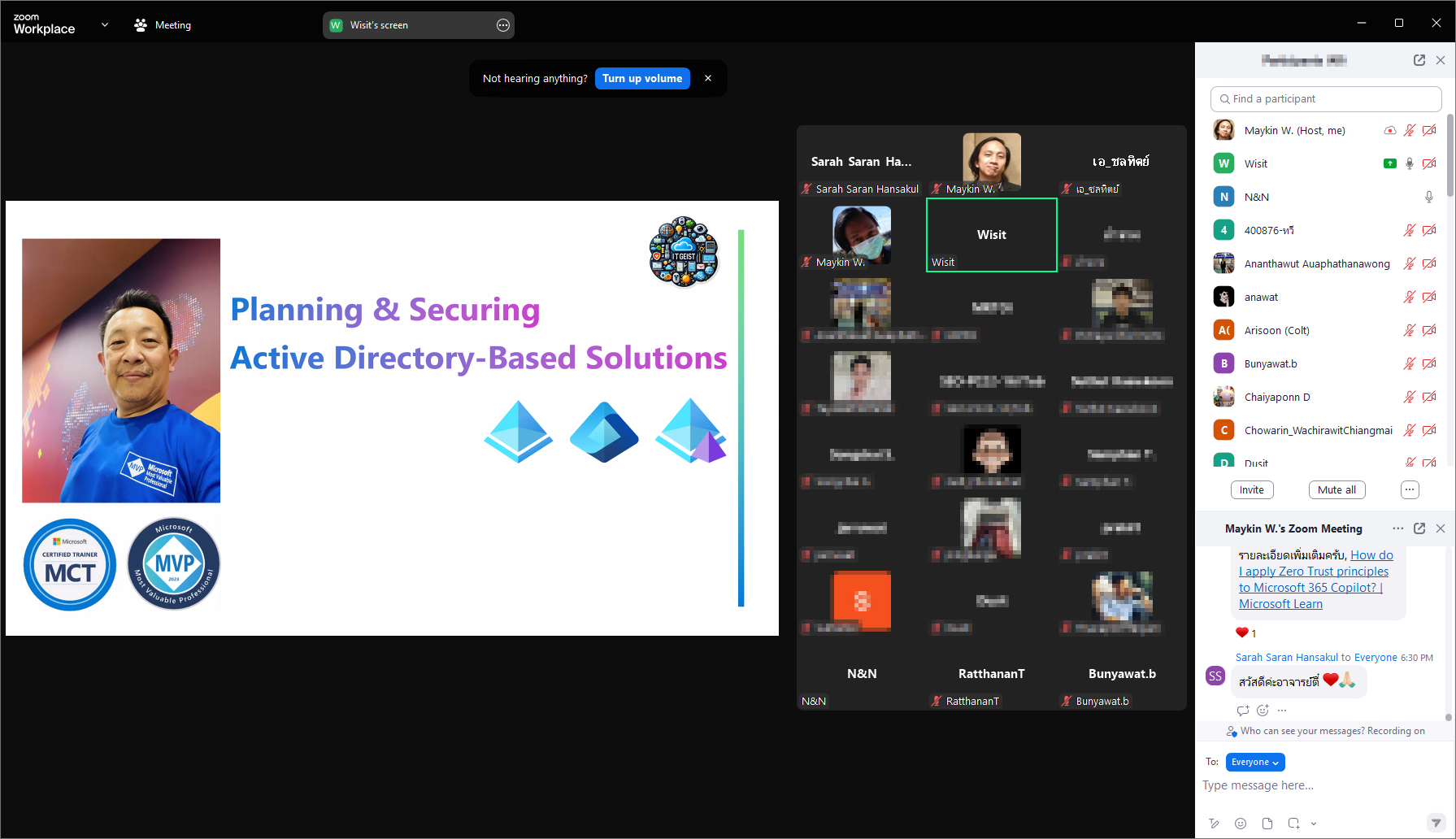Select Maykin W. masked-face video tile
Viewport: 1456px width, 839px height.
point(862,235)
